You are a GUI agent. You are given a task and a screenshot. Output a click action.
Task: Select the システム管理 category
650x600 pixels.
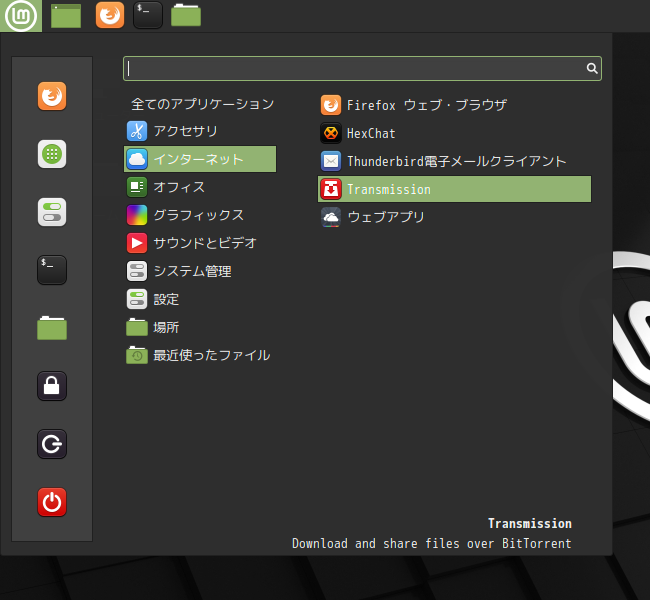coord(200,271)
